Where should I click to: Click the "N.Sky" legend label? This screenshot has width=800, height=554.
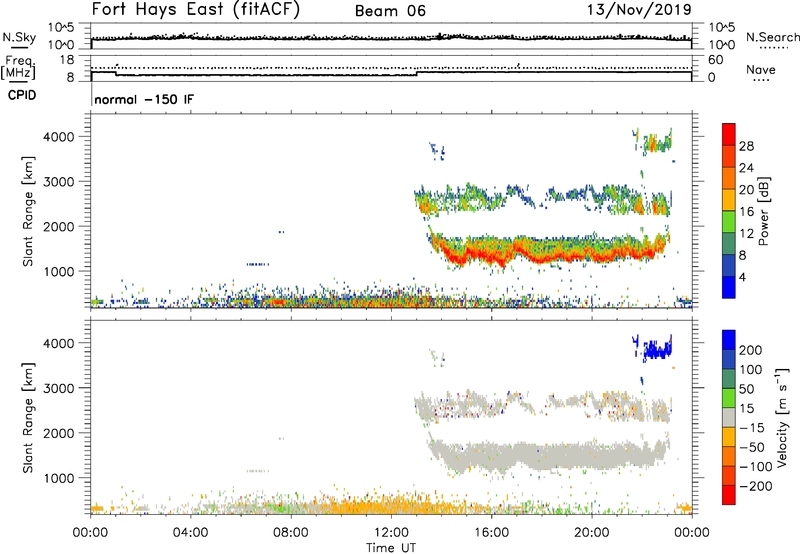click(x=19, y=37)
